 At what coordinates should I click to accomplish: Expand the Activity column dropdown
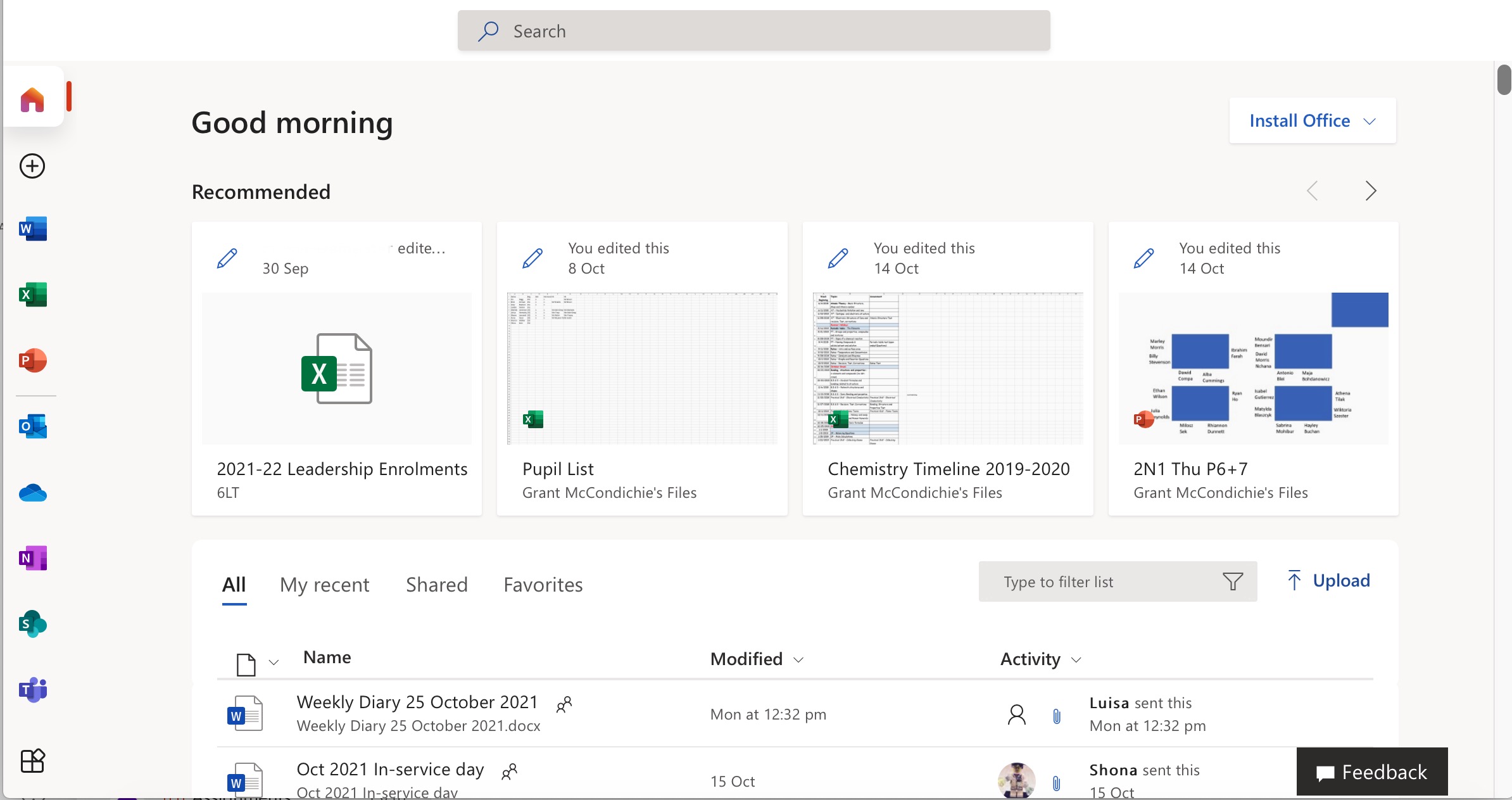tap(1076, 660)
